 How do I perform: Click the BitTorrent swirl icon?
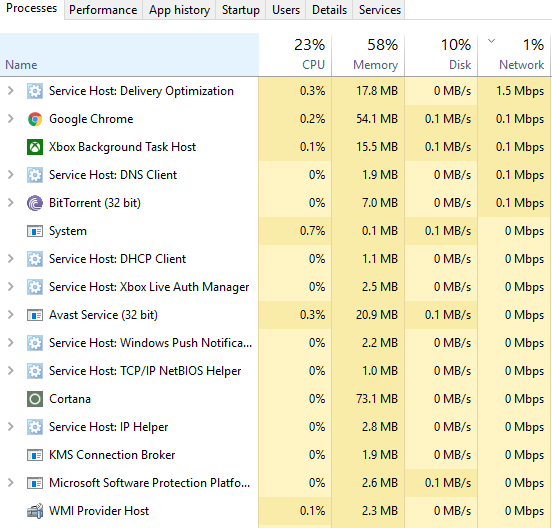click(35, 203)
